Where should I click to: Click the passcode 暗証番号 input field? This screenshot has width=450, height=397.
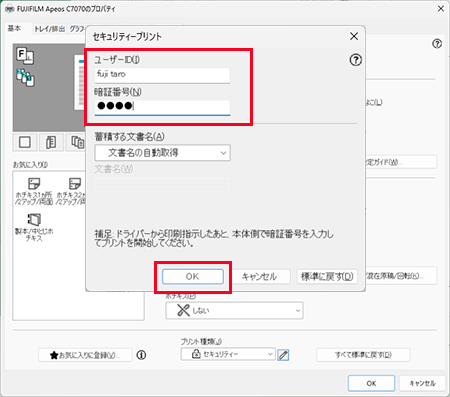[x=162, y=107]
